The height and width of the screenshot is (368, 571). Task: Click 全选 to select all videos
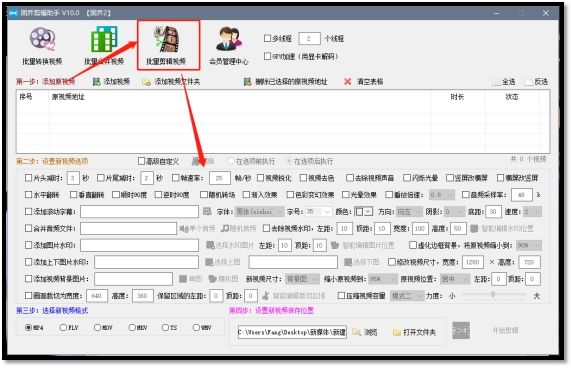pyautogui.click(x=504, y=82)
